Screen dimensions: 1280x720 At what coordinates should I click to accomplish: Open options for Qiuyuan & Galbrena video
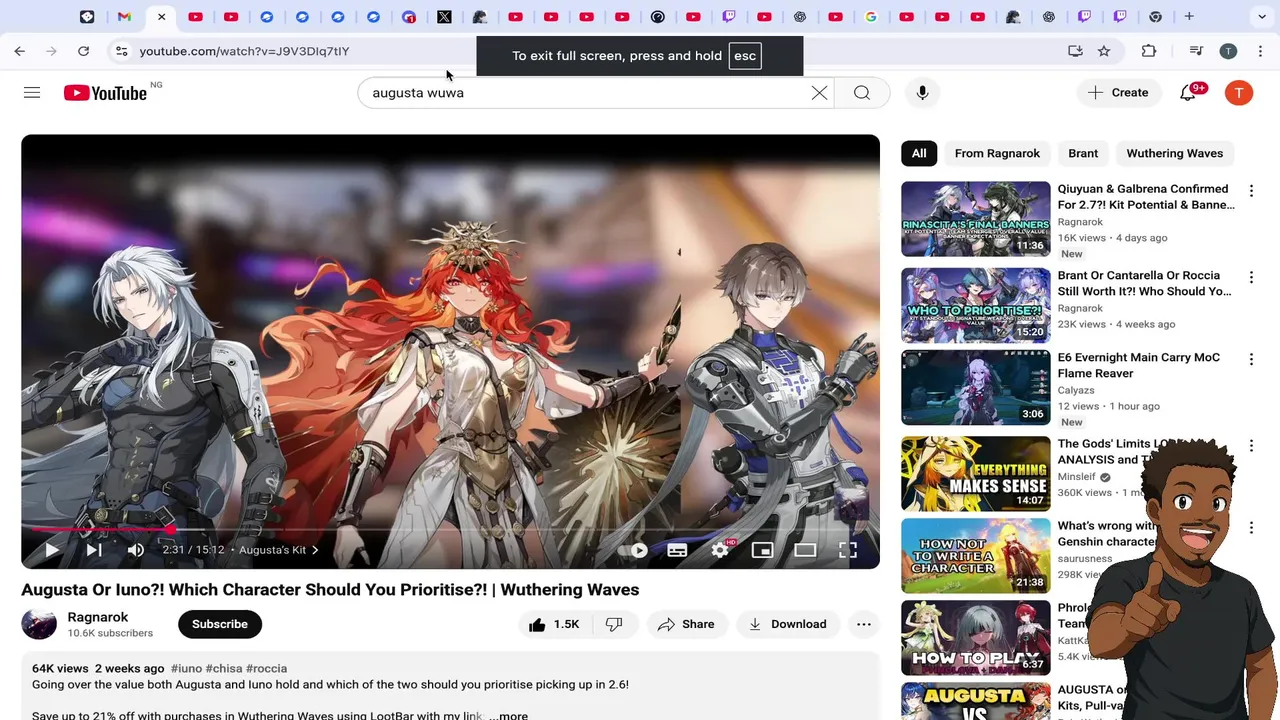point(1251,190)
